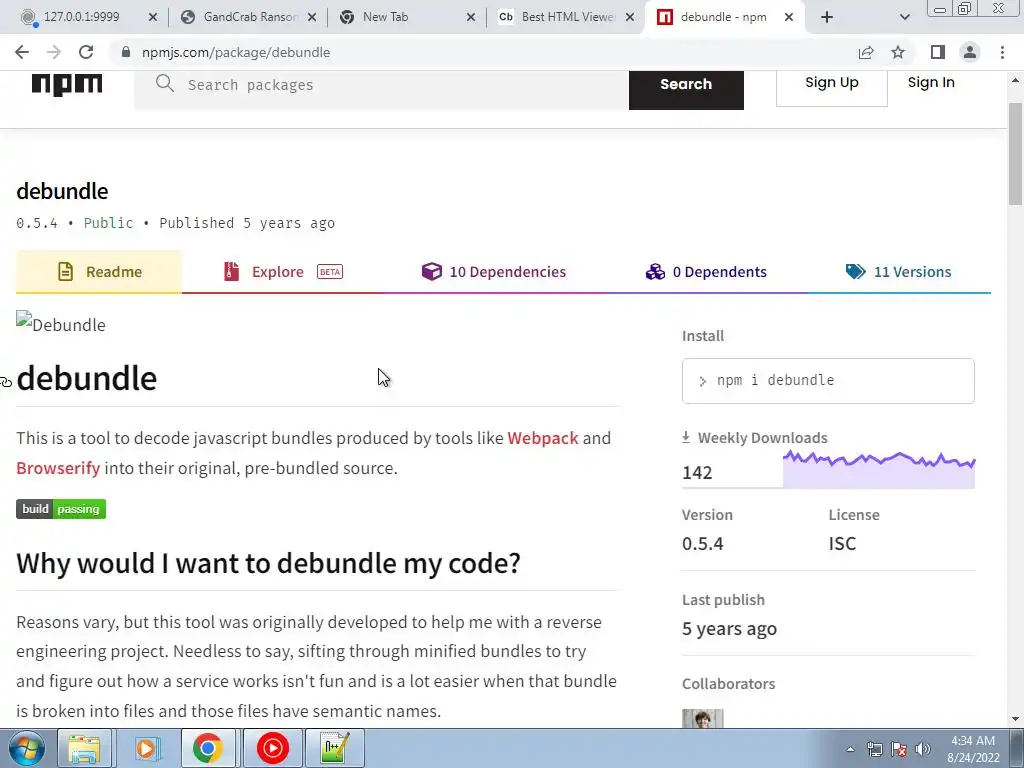The height and width of the screenshot is (768, 1024).
Task: Go back with the browser back arrow
Action: tap(22, 52)
